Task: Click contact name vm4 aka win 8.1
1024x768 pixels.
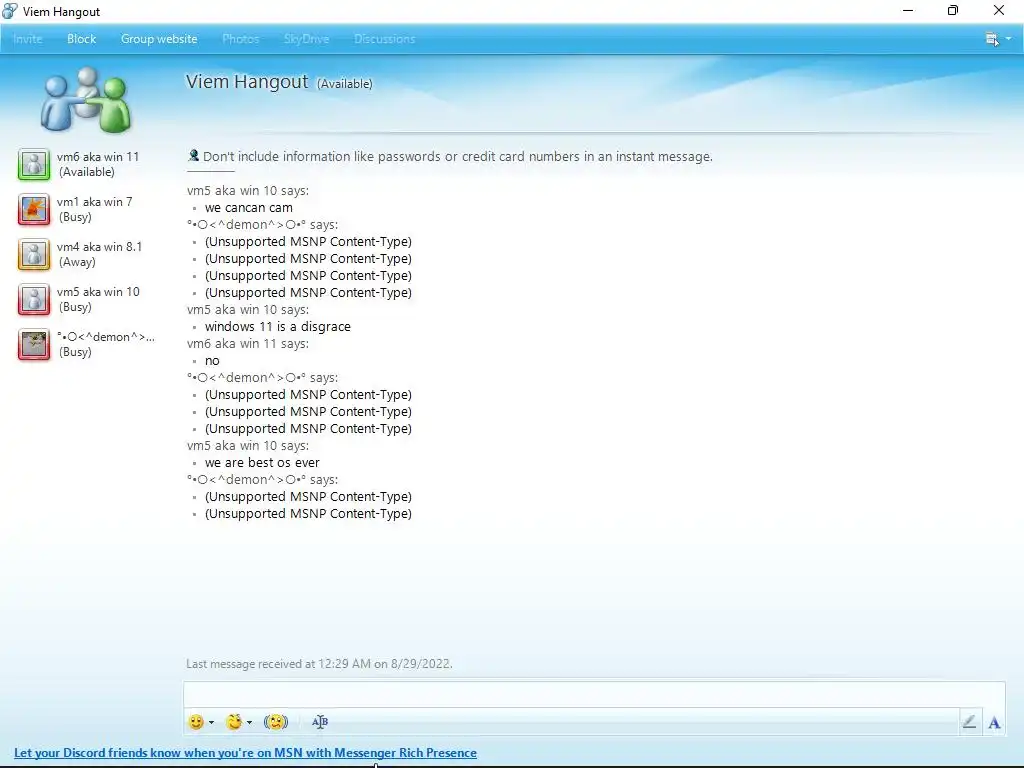Action: pos(99,247)
